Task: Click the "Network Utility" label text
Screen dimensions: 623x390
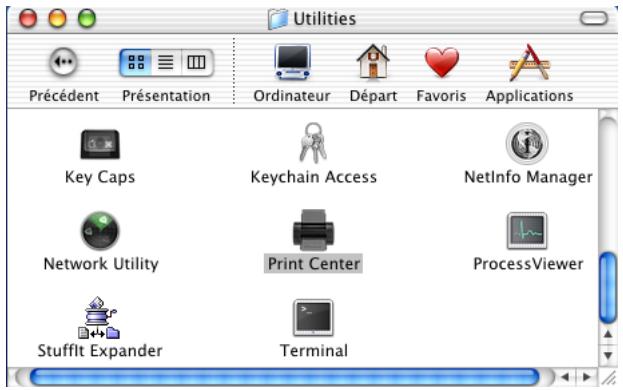Action: click(x=101, y=263)
